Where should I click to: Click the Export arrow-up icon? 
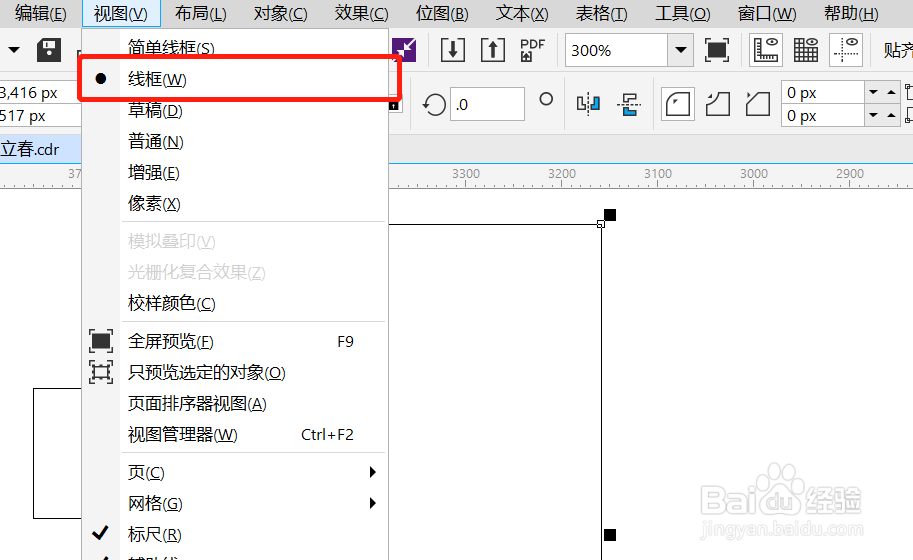click(493, 50)
